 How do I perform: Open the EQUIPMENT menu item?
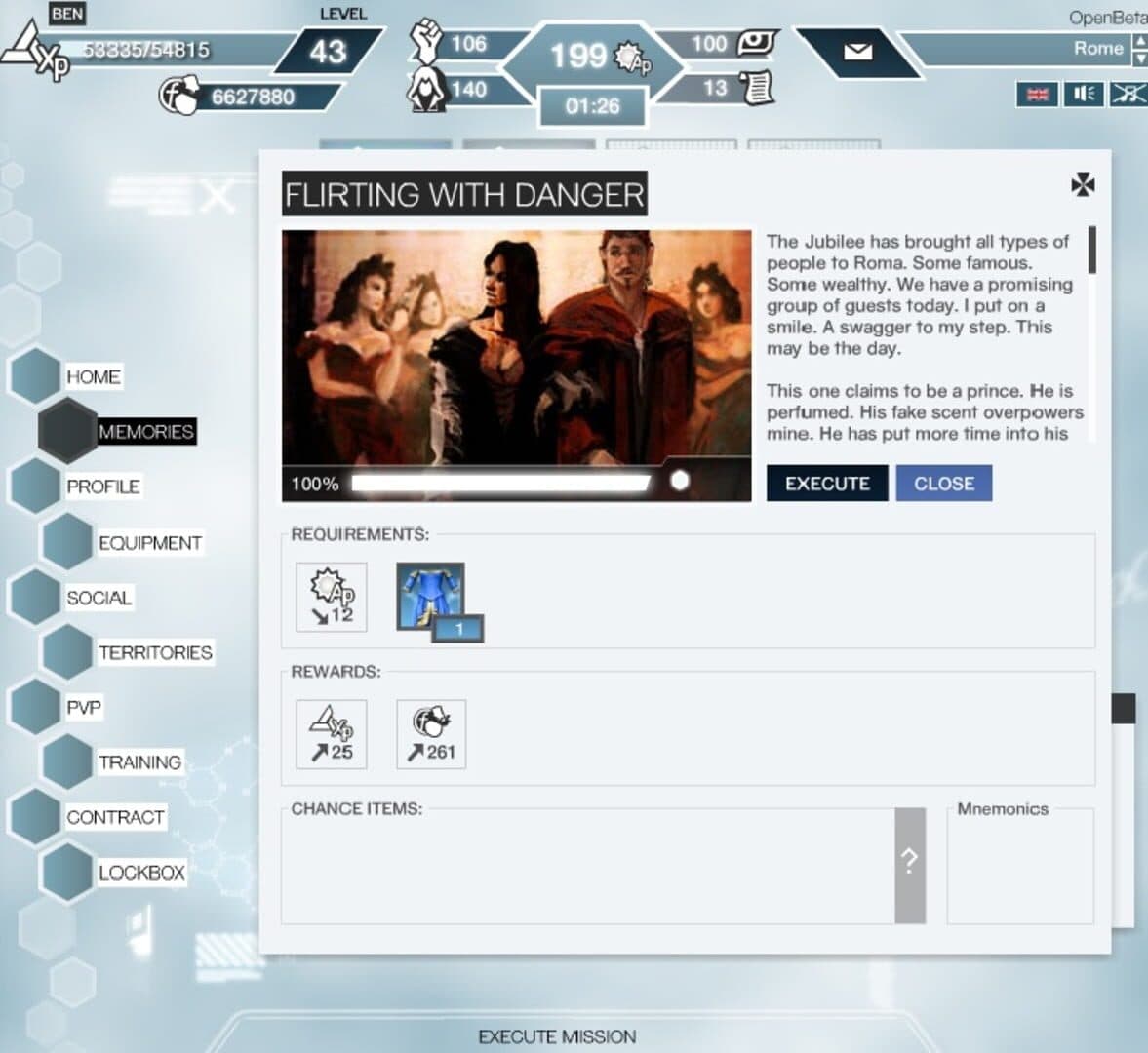tap(150, 543)
